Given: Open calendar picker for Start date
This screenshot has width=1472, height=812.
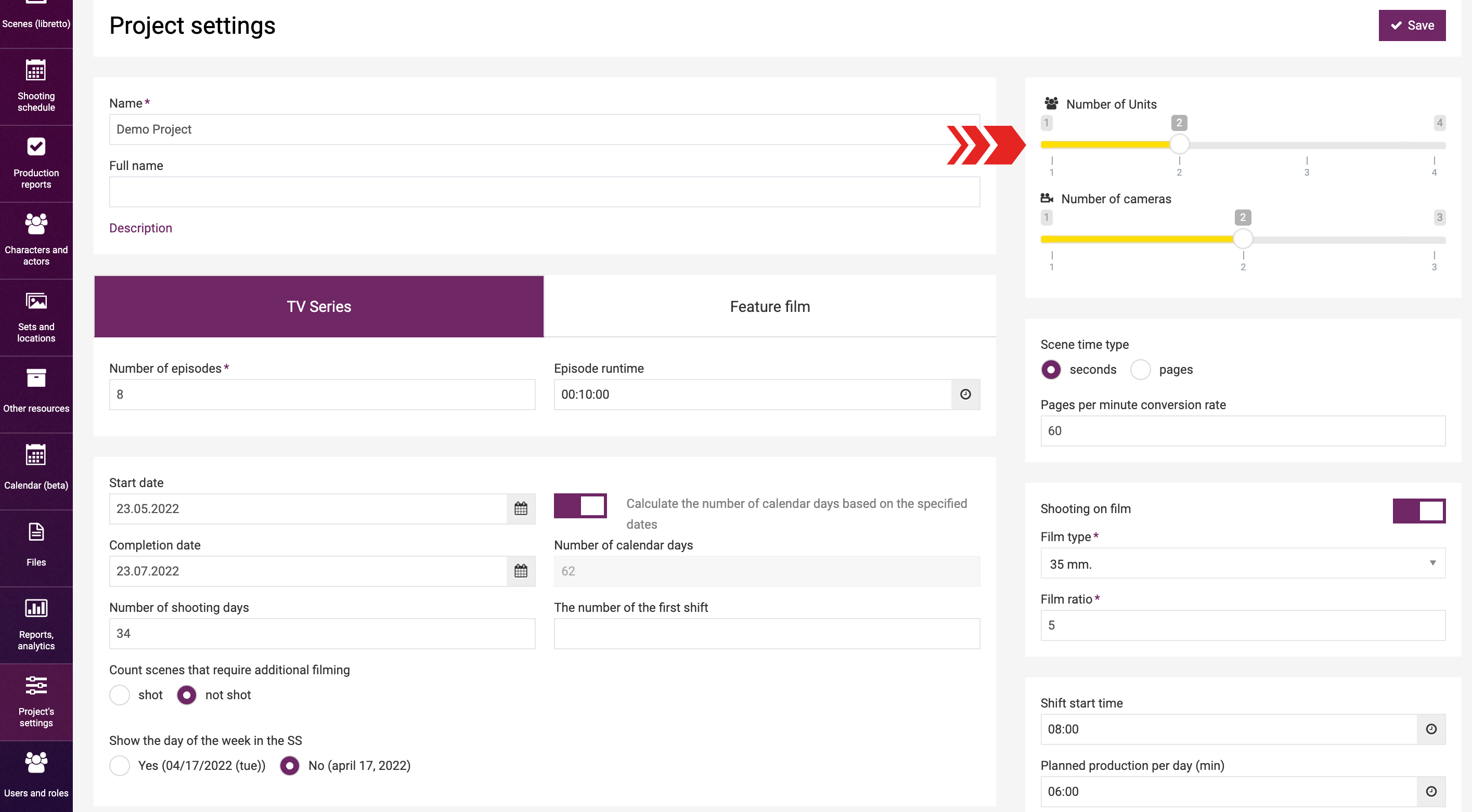Looking at the screenshot, I should [x=521, y=509].
